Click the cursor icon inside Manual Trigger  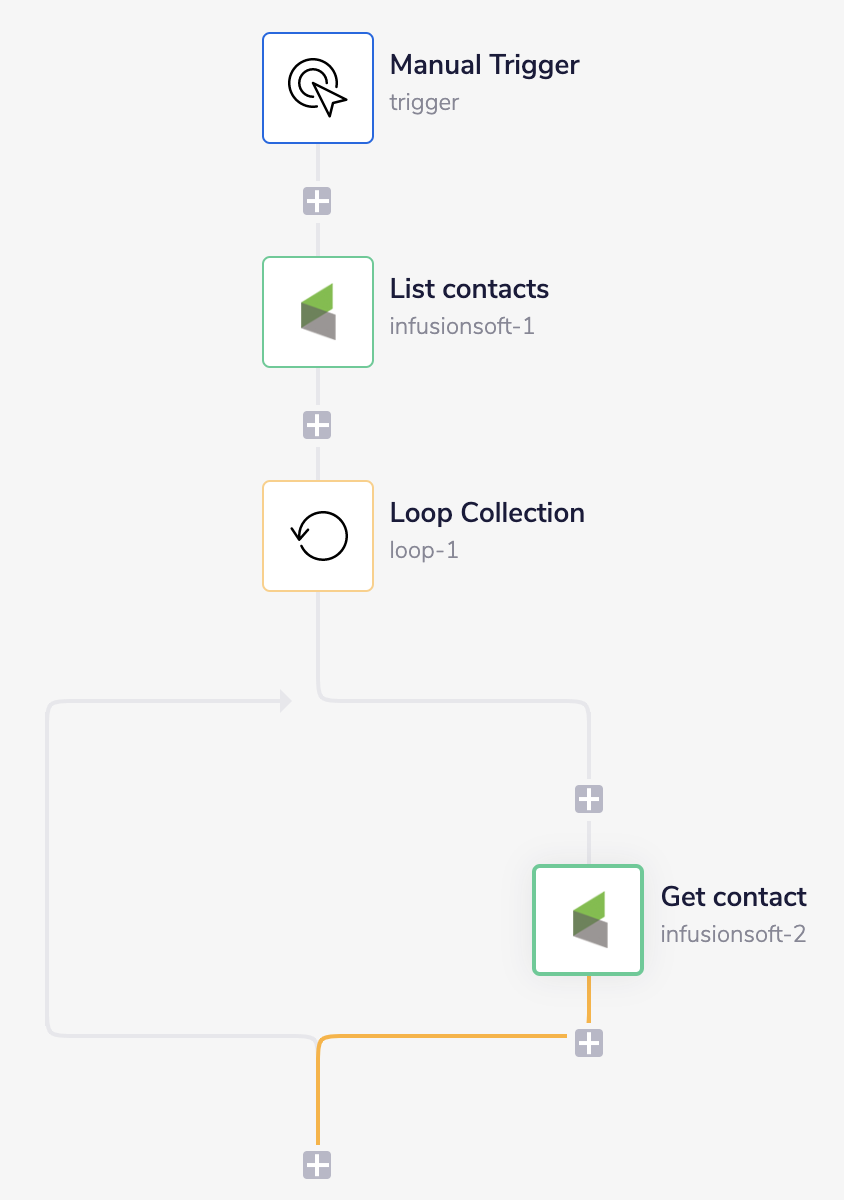[317, 87]
